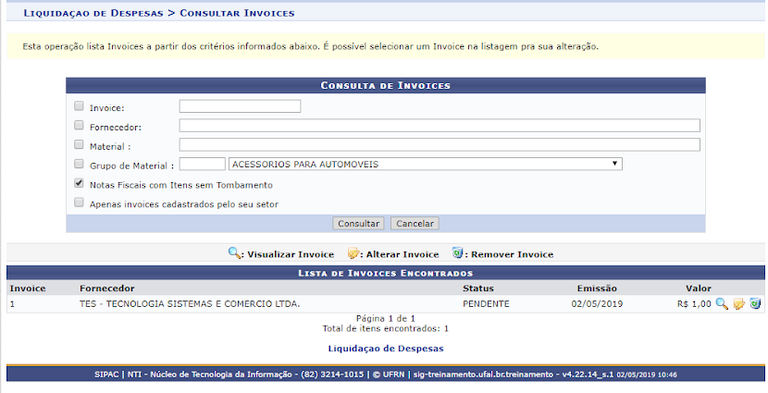Click Total de itens encontrados text
768x393 pixels.
coord(385,328)
